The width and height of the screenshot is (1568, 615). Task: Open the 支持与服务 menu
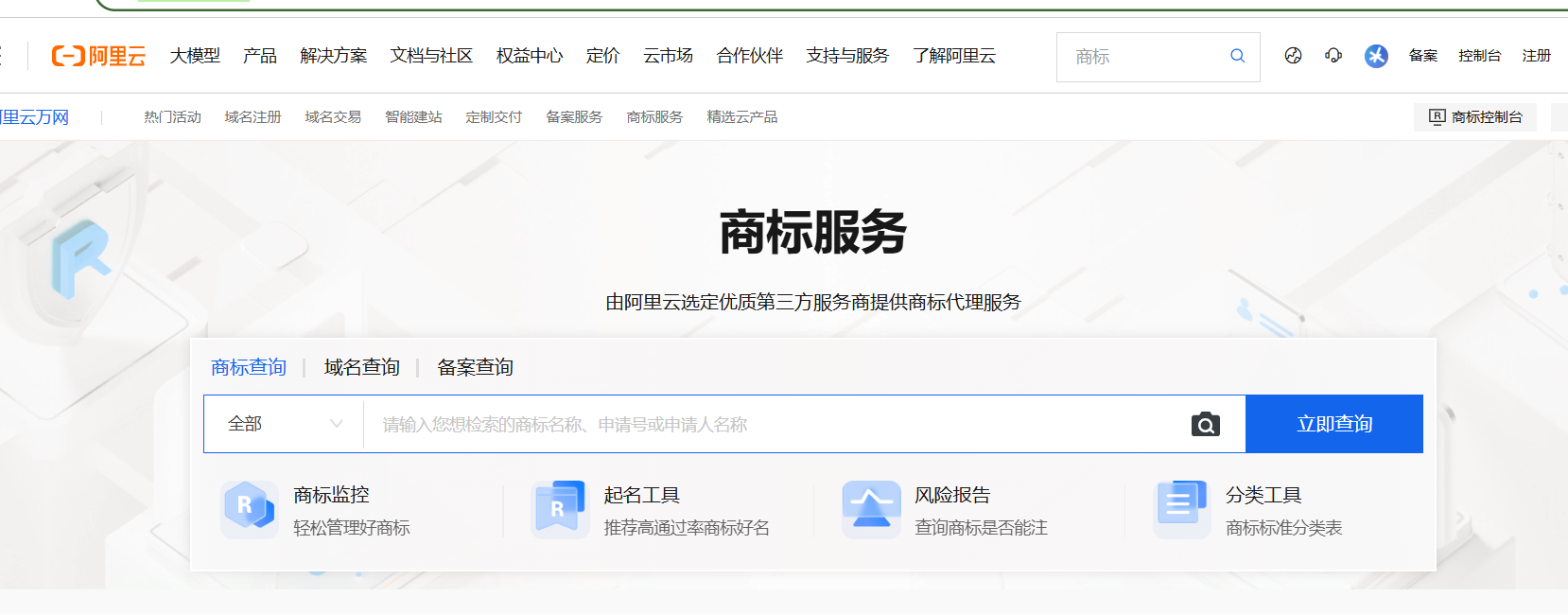tap(847, 56)
